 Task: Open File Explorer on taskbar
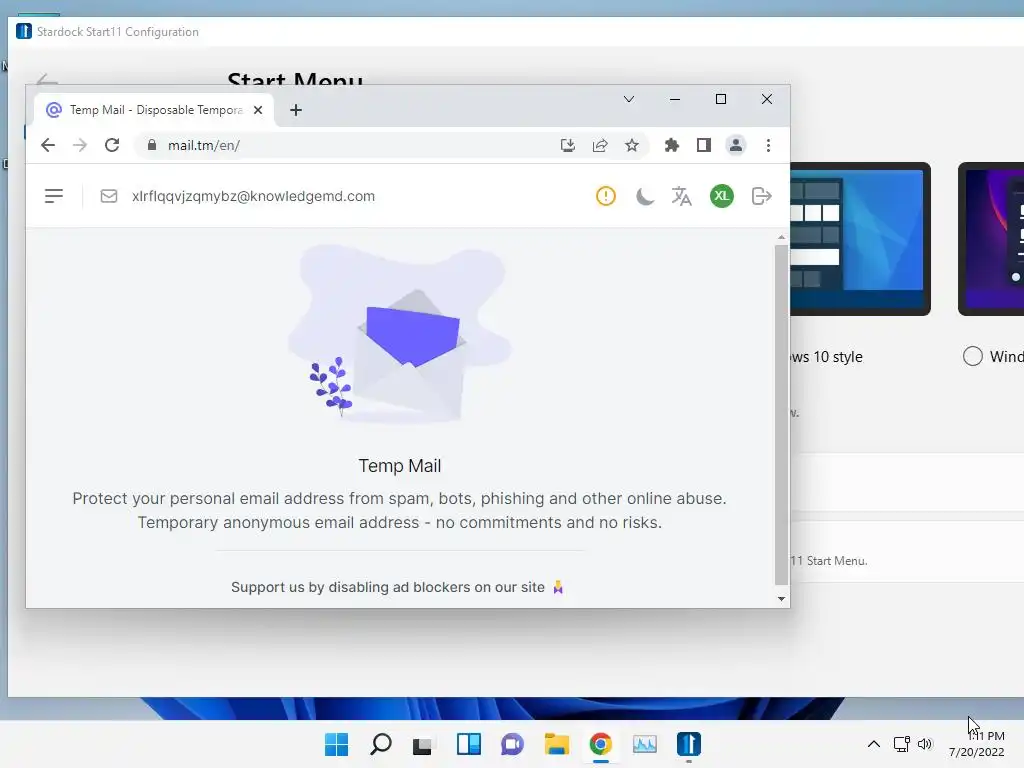[556, 744]
